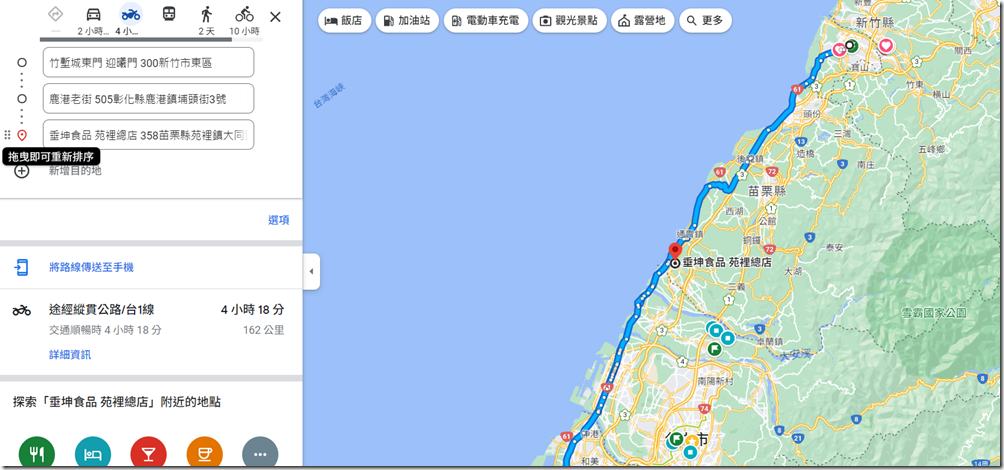1004x470 pixels.
Task: Click the red destination pin icon in list
Action: point(22,135)
